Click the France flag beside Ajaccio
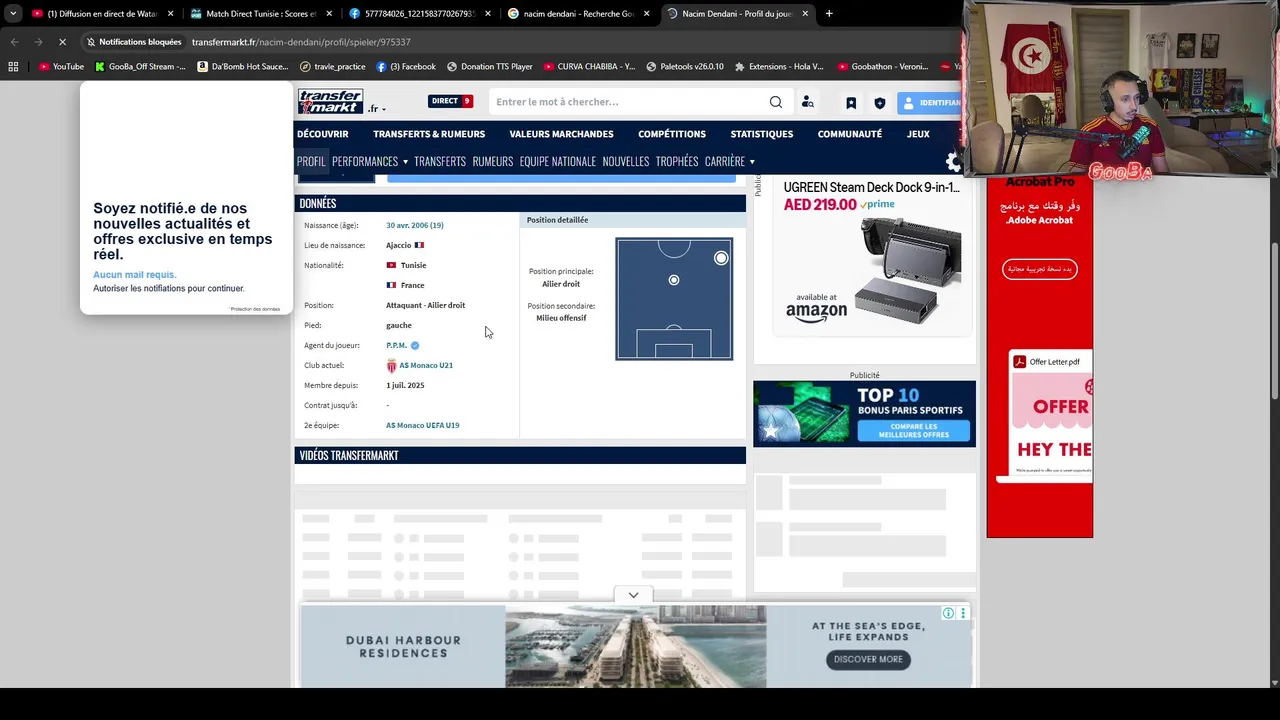Image resolution: width=1280 pixels, height=720 pixels. pyautogui.click(x=419, y=245)
